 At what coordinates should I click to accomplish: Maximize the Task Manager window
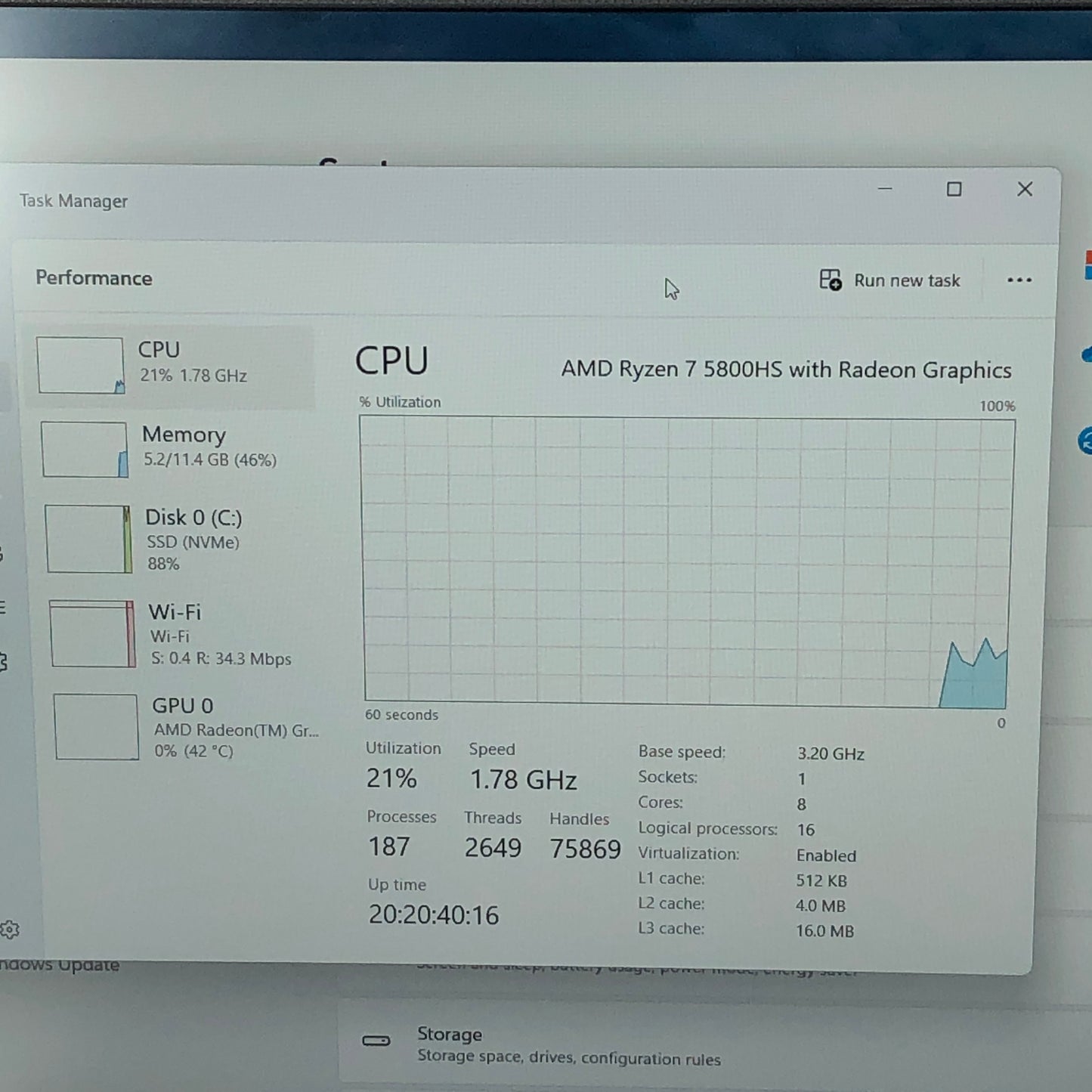coord(954,189)
